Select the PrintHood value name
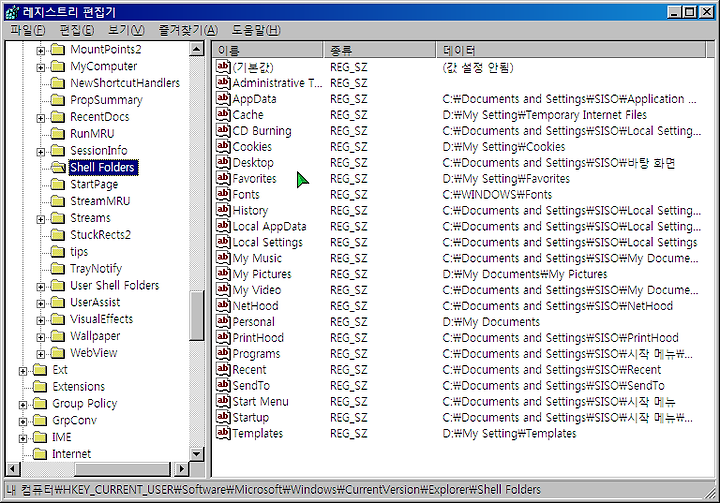 click(x=258, y=338)
